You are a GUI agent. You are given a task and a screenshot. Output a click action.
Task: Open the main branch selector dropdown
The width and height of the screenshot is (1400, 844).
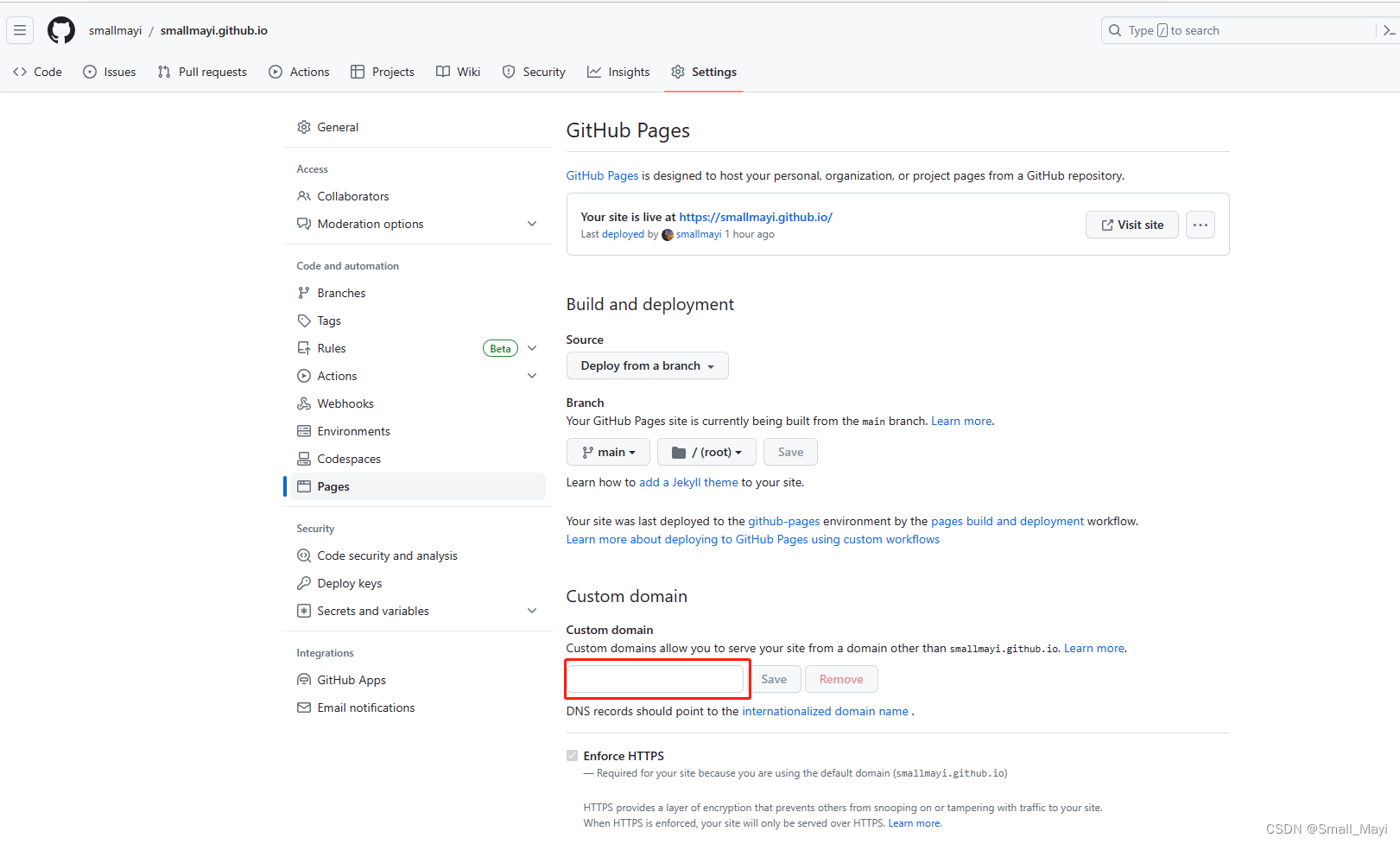[608, 452]
